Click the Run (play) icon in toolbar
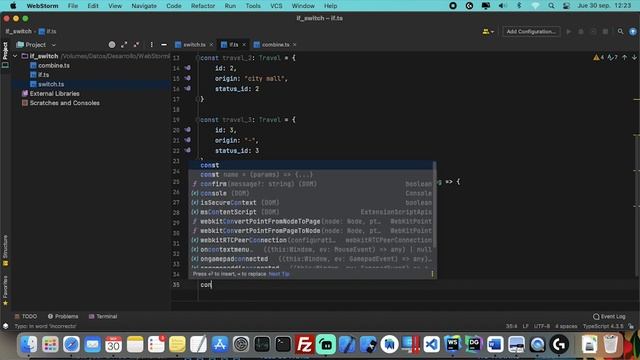 coord(569,31)
